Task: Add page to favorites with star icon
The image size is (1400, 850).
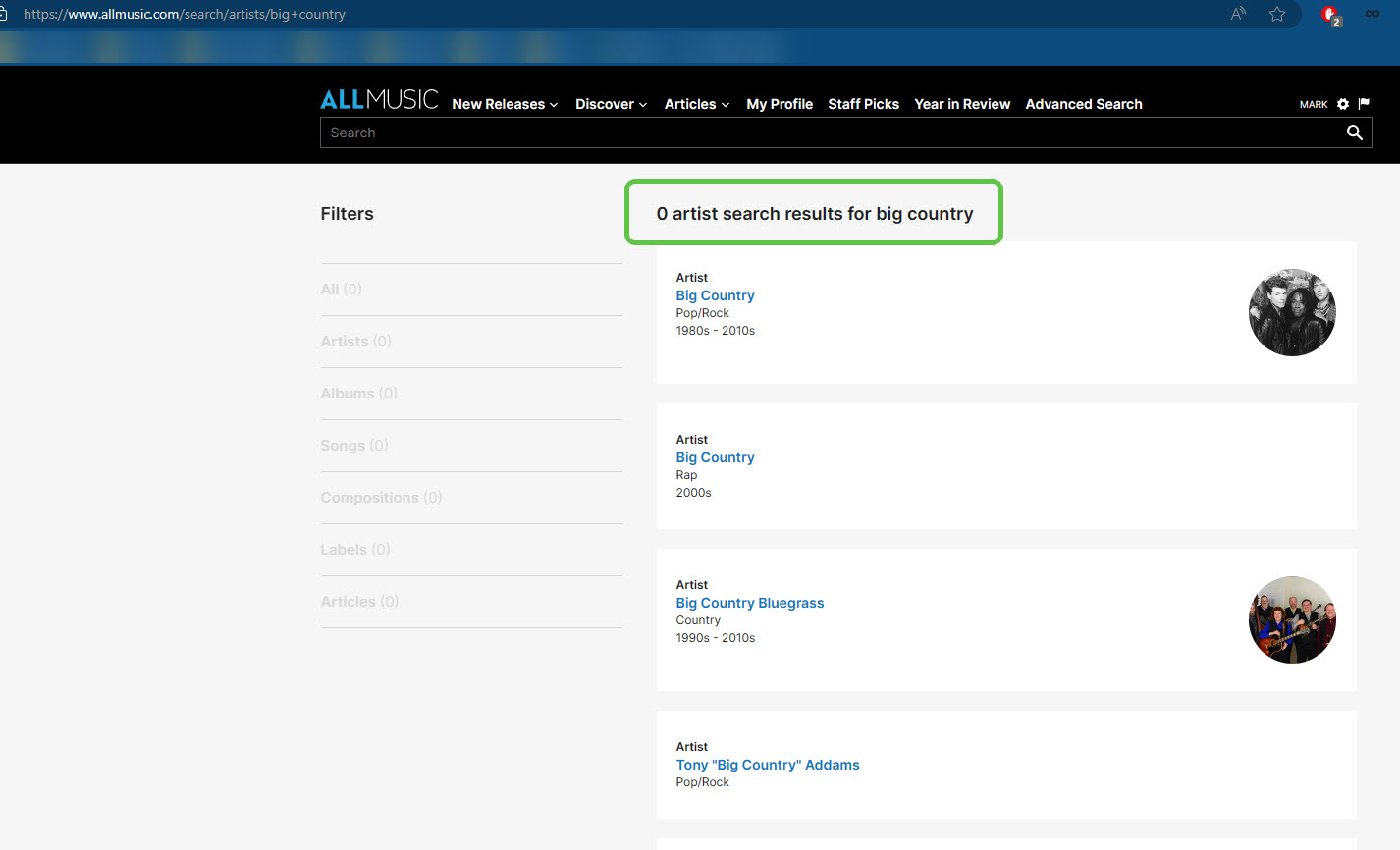Action: [x=1277, y=14]
